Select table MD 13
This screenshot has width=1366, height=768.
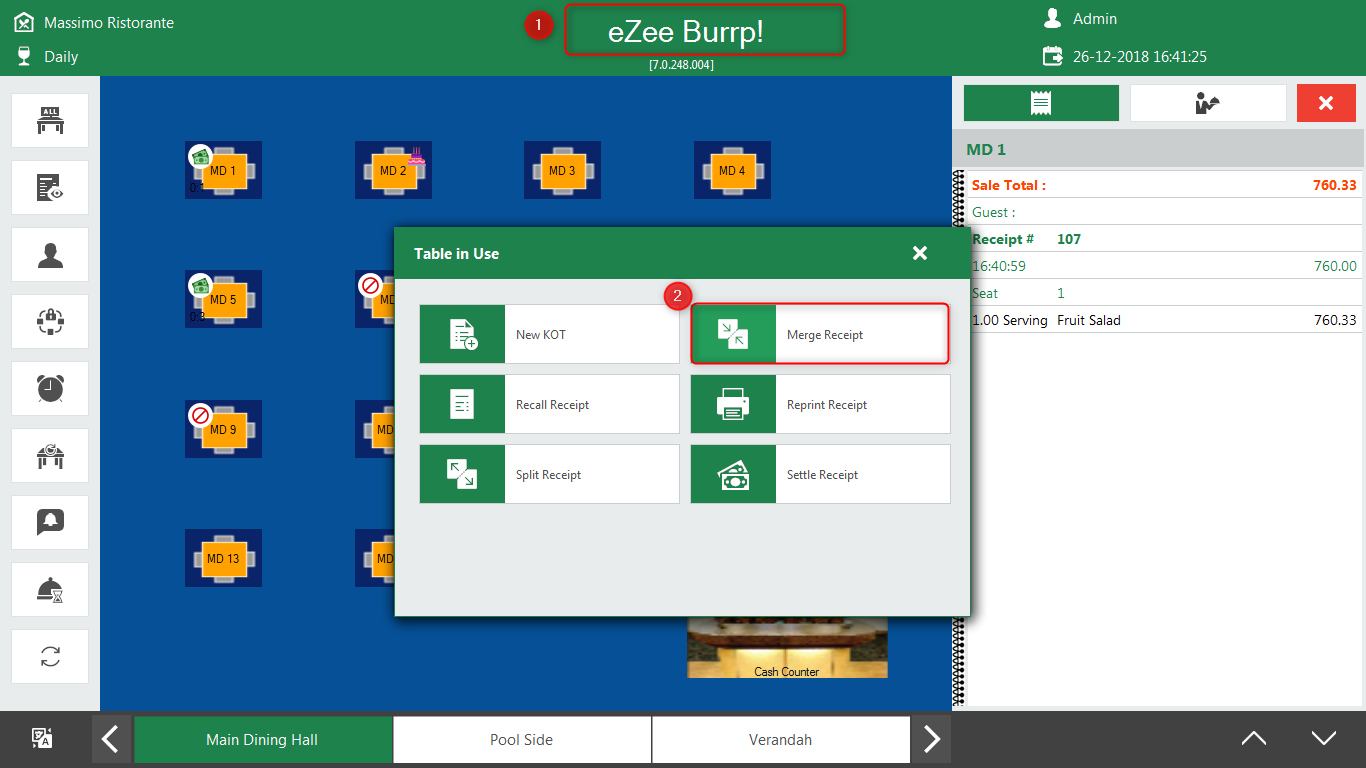(223, 558)
